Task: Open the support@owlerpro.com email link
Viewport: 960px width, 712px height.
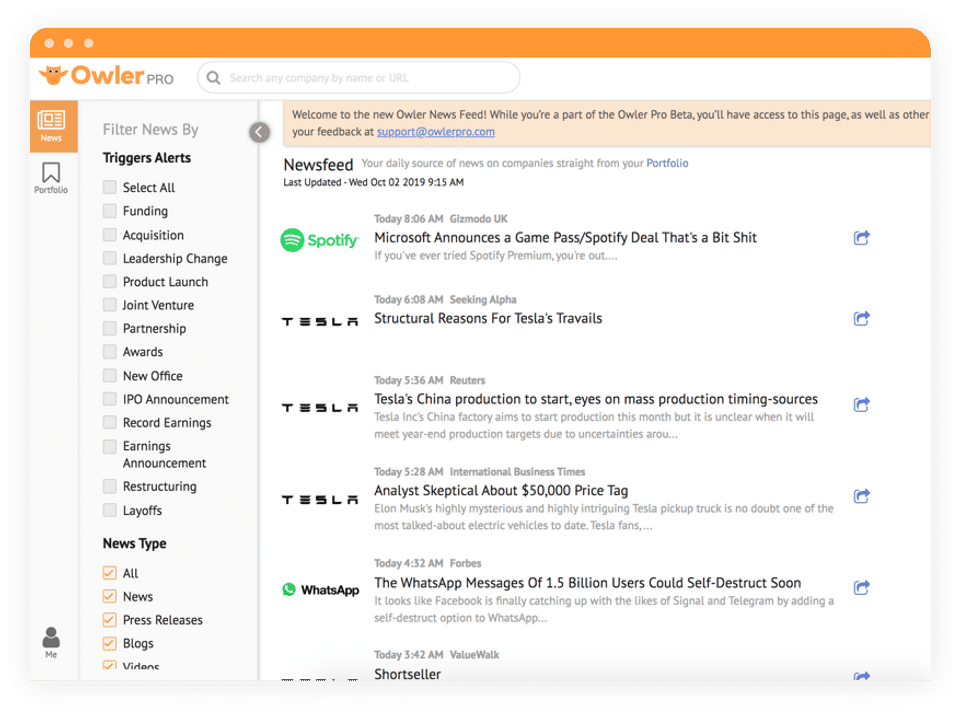Action: 436,132
